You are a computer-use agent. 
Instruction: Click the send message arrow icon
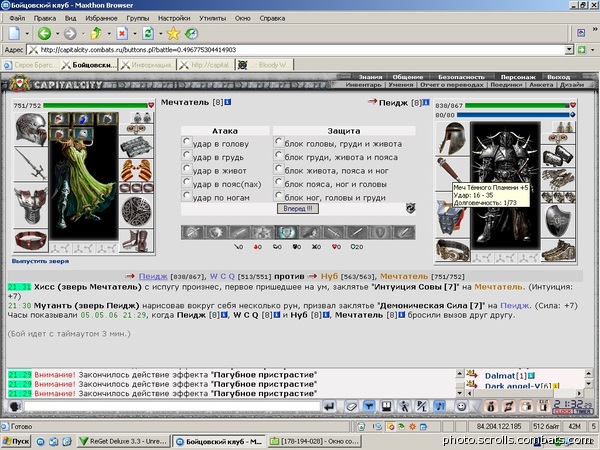(x=329, y=406)
